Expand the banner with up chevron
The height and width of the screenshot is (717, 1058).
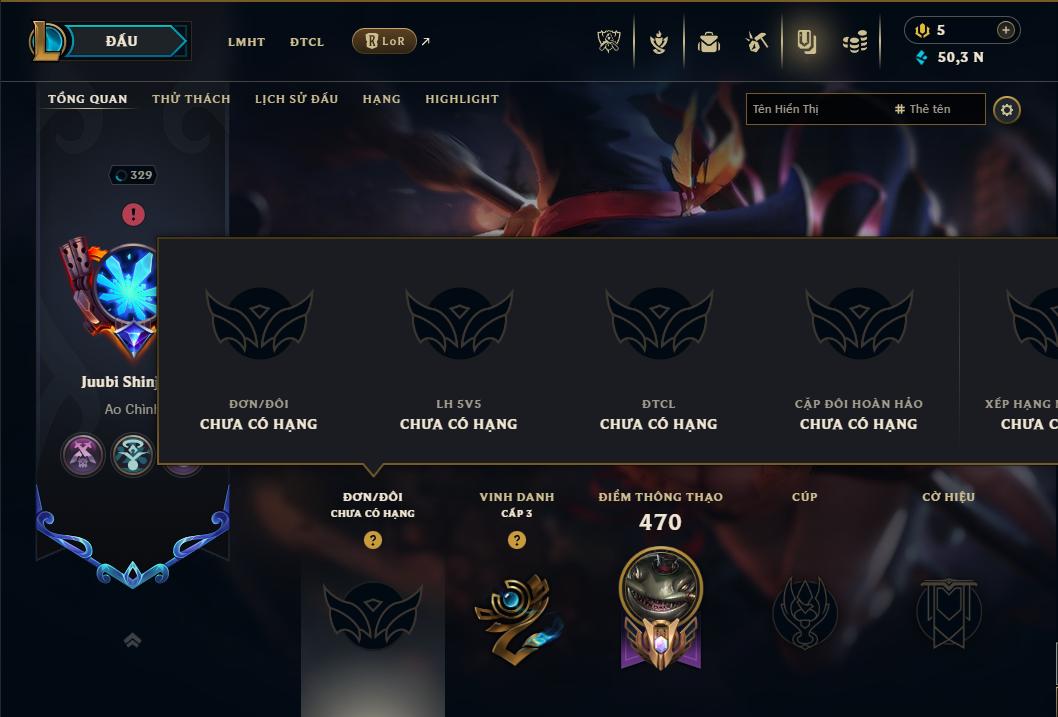click(x=133, y=640)
